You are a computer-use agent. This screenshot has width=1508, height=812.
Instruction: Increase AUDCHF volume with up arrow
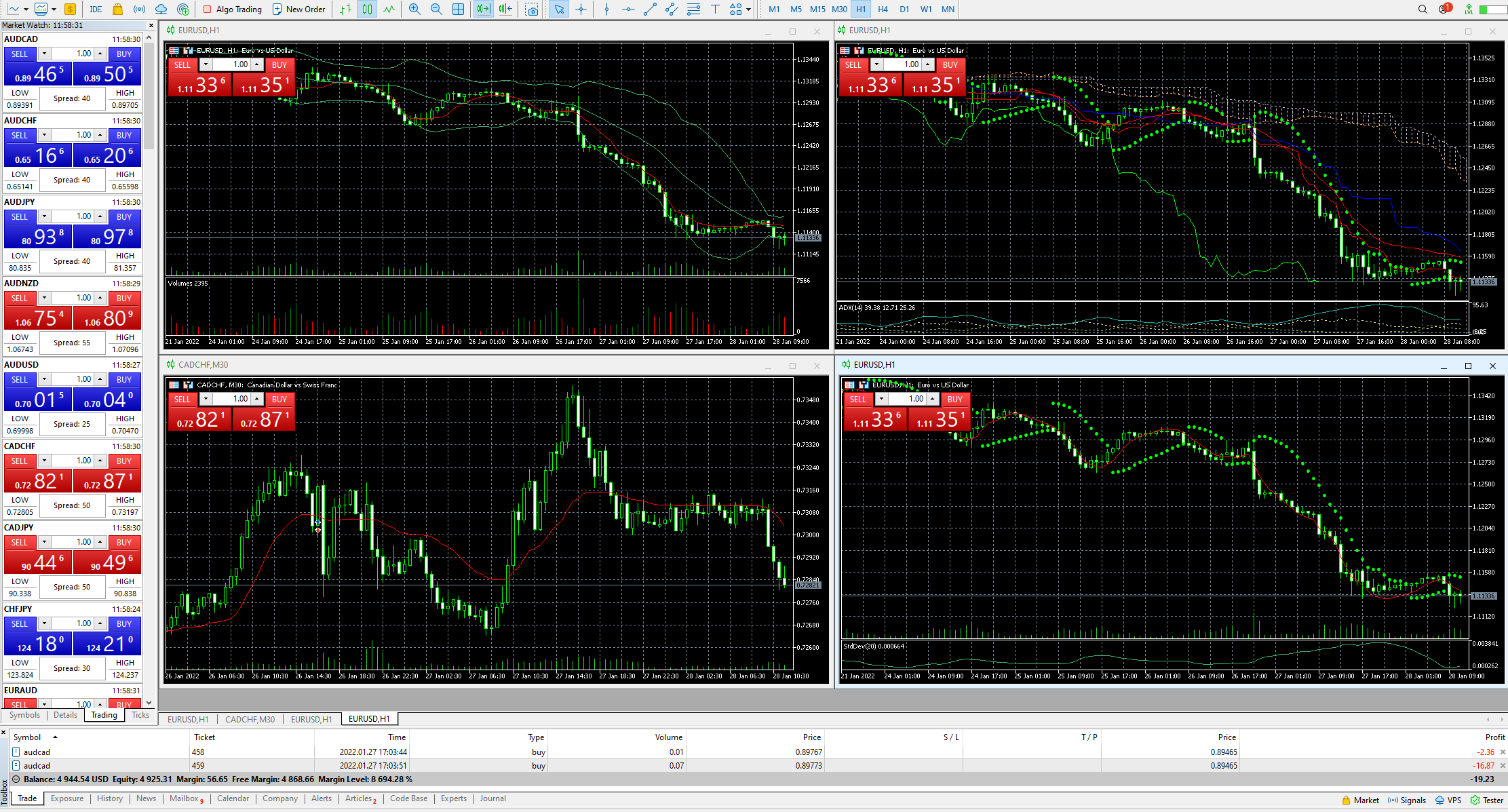pyautogui.click(x=100, y=135)
